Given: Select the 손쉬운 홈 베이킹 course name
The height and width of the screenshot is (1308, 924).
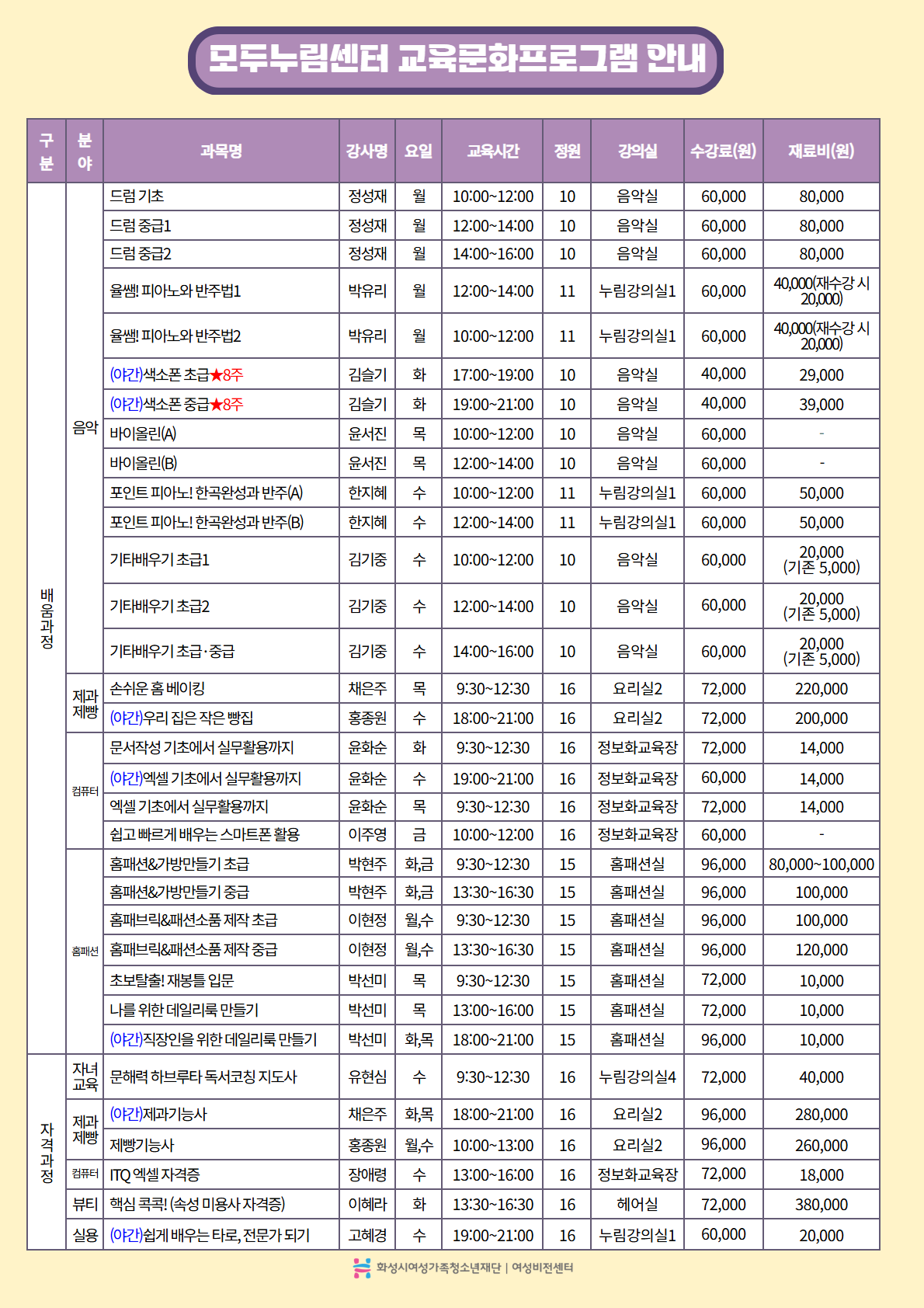Looking at the screenshot, I should (x=158, y=689).
